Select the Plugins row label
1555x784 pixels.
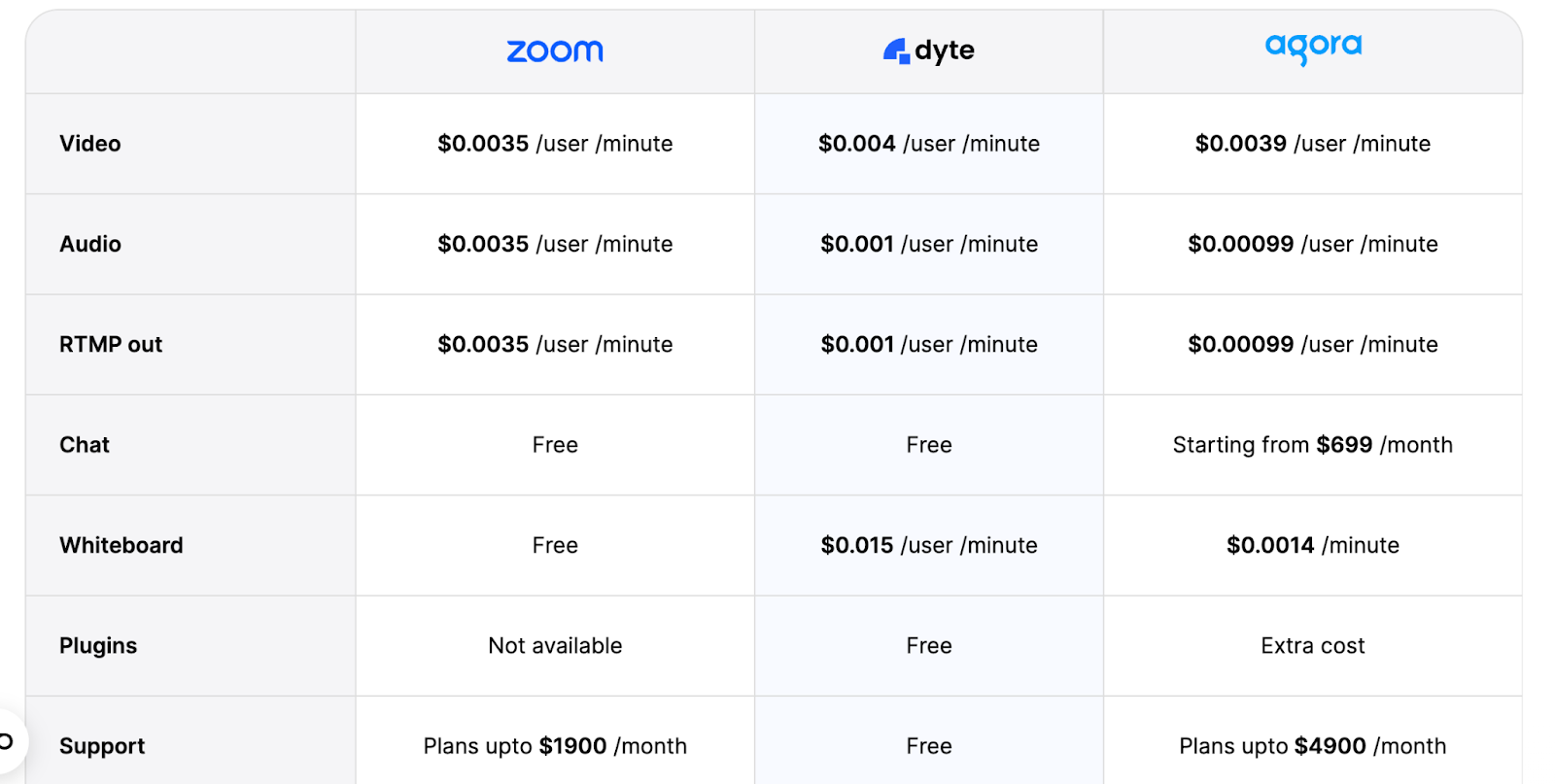coord(98,646)
